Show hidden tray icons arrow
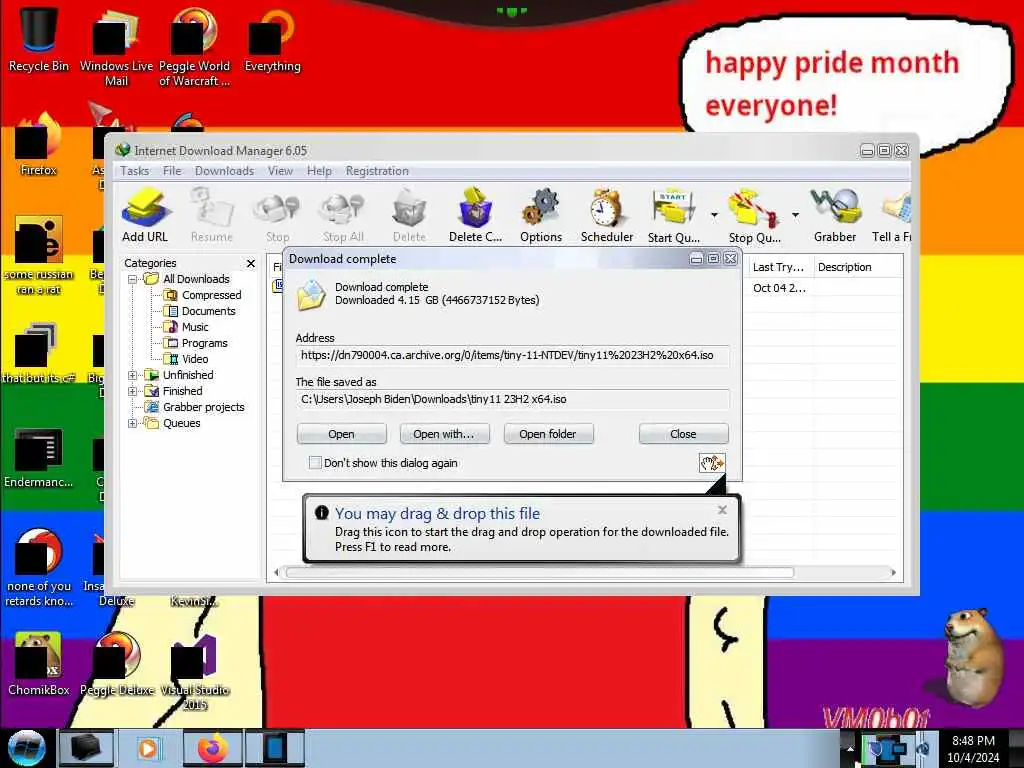This screenshot has width=1024, height=768. pyautogui.click(x=850, y=748)
